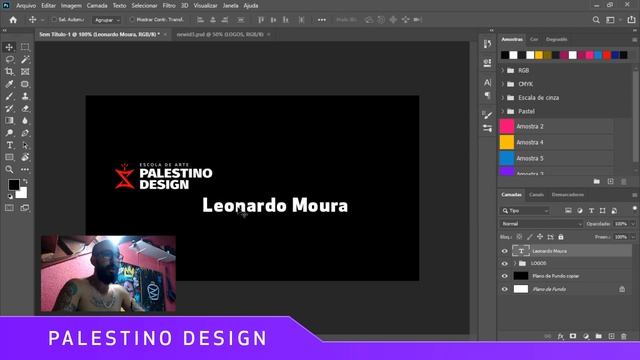The width and height of the screenshot is (640, 360).
Task: Open the Arquivo menu
Action: (26, 6)
